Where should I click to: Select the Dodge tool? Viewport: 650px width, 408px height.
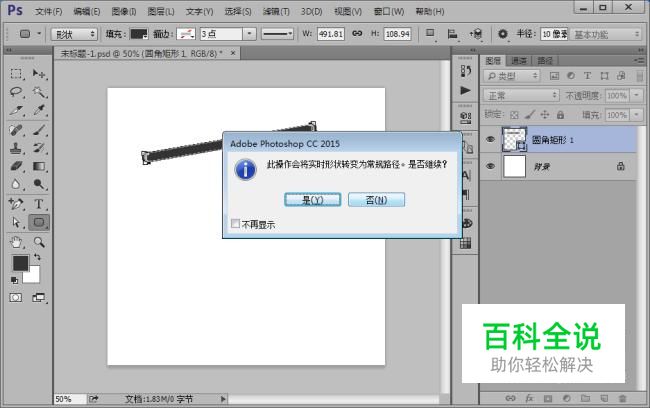[x=39, y=184]
